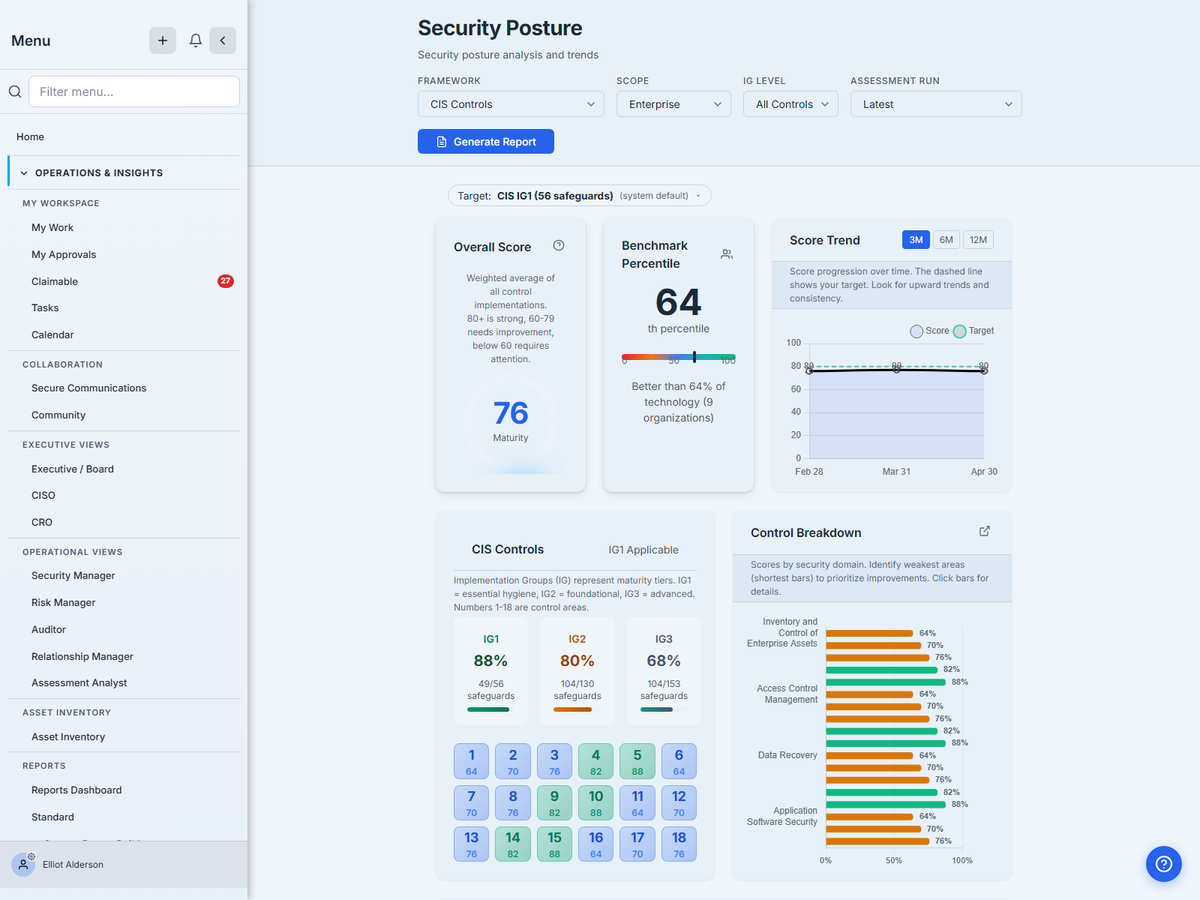Click the Filter menu input field

pyautogui.click(x=134, y=92)
